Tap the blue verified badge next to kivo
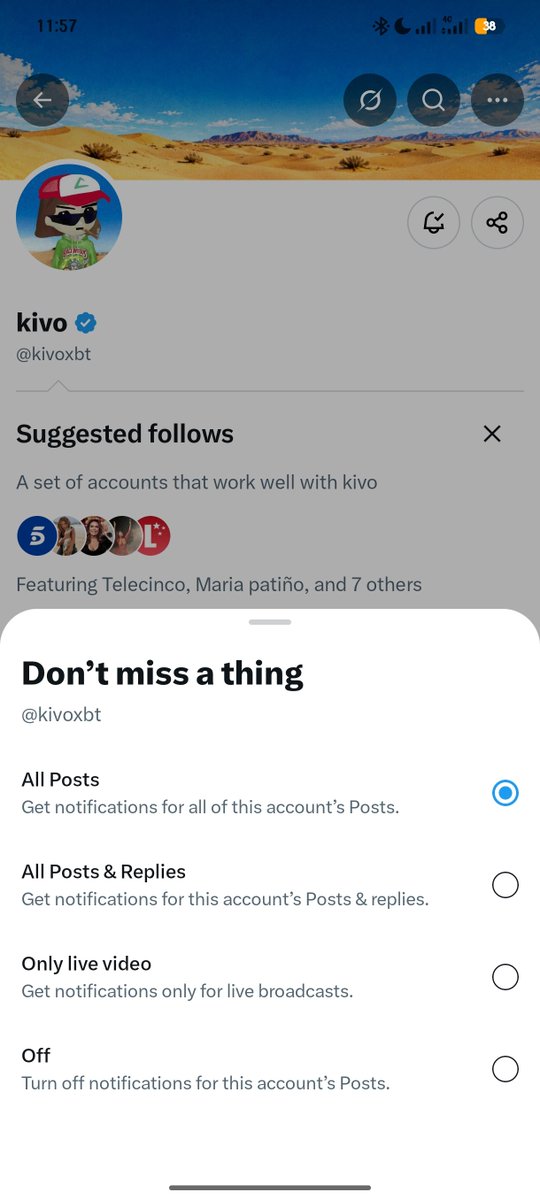This screenshot has width=540, height=1200. click(x=86, y=323)
